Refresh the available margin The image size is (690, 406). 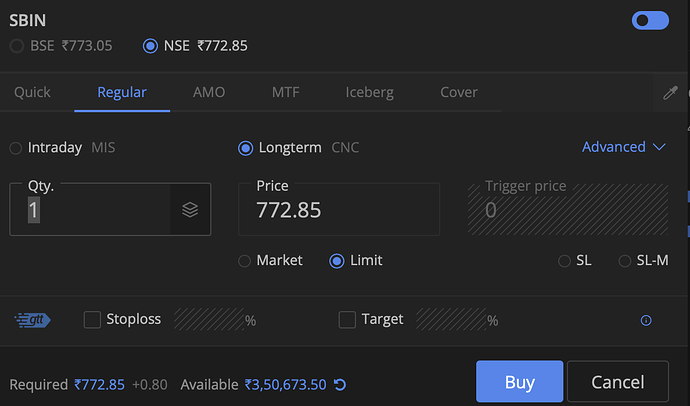click(340, 385)
